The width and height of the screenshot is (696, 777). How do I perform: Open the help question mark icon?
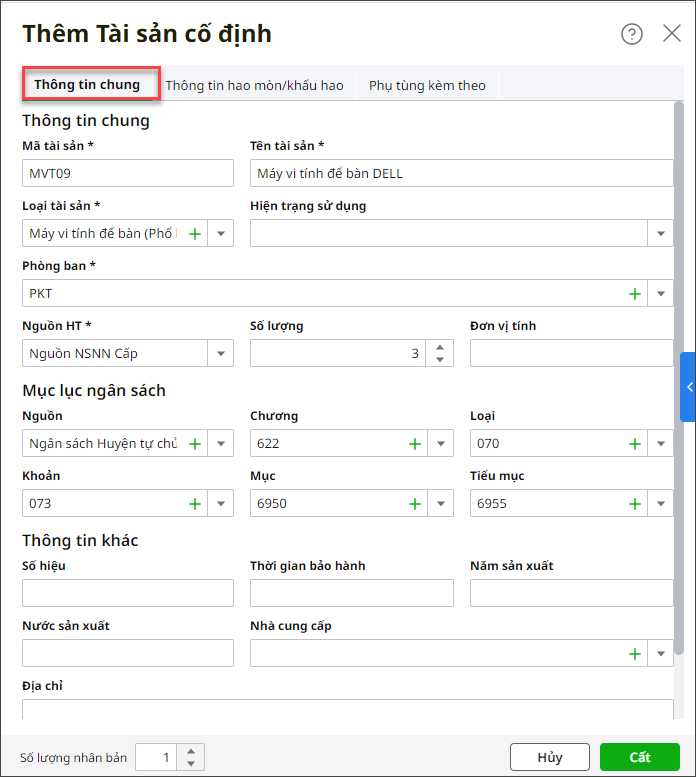(x=632, y=34)
